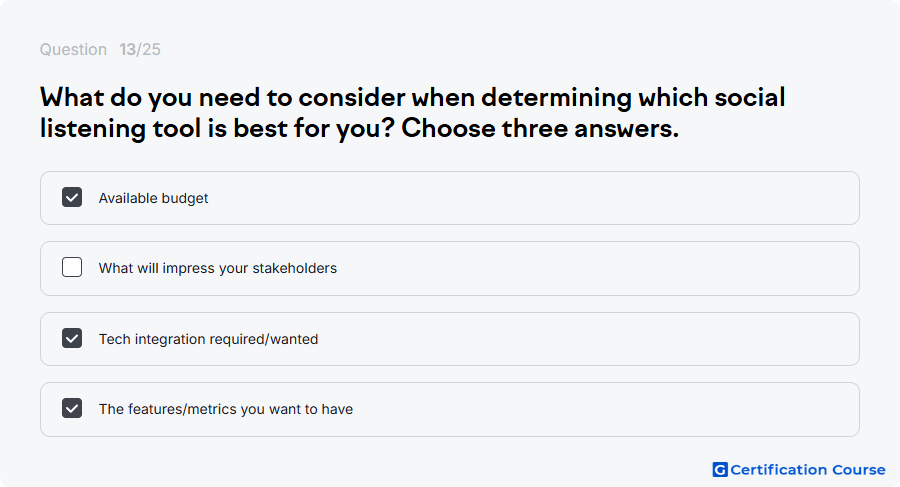Click the current question number 13
This screenshot has width=900, height=487.
pyautogui.click(x=127, y=49)
